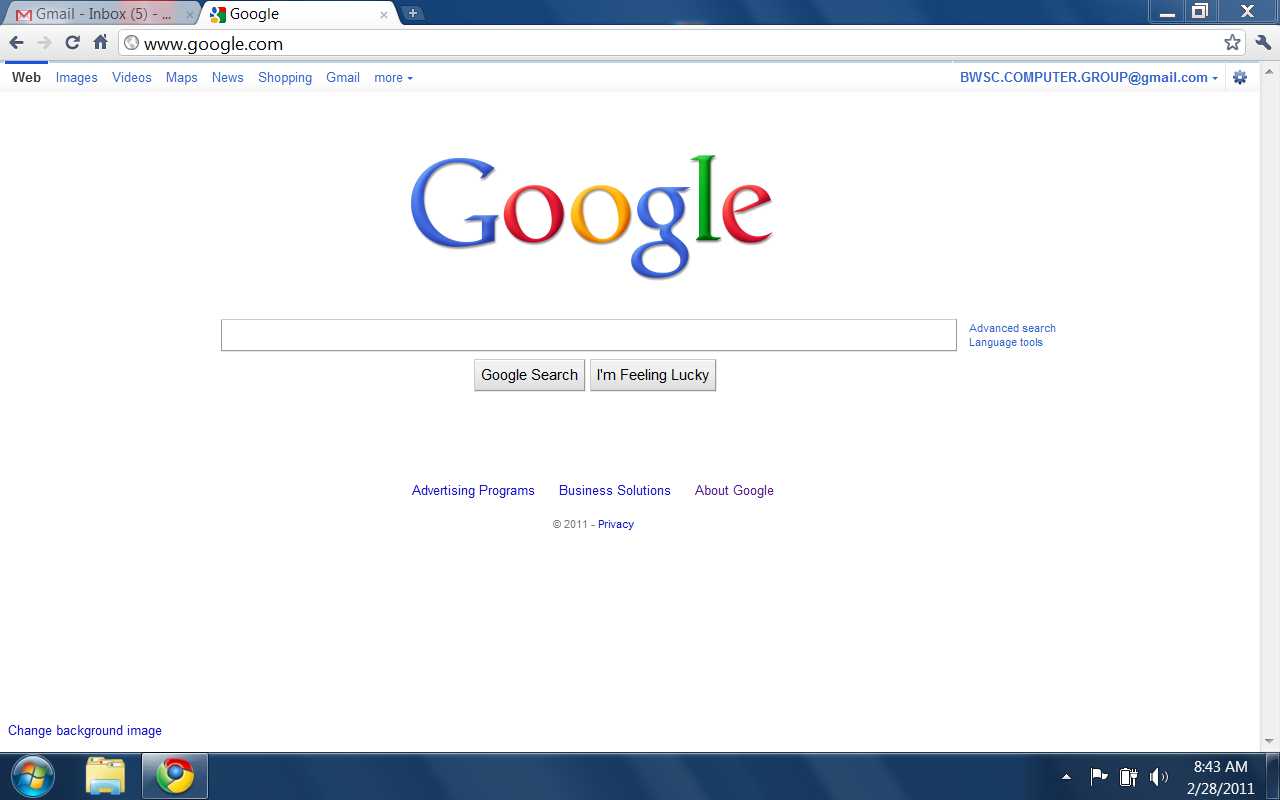Expand the BWSC.COMPUTER.GROUP@gmail.com account dropdown
Screen dimensions: 1280x800
click(1089, 77)
